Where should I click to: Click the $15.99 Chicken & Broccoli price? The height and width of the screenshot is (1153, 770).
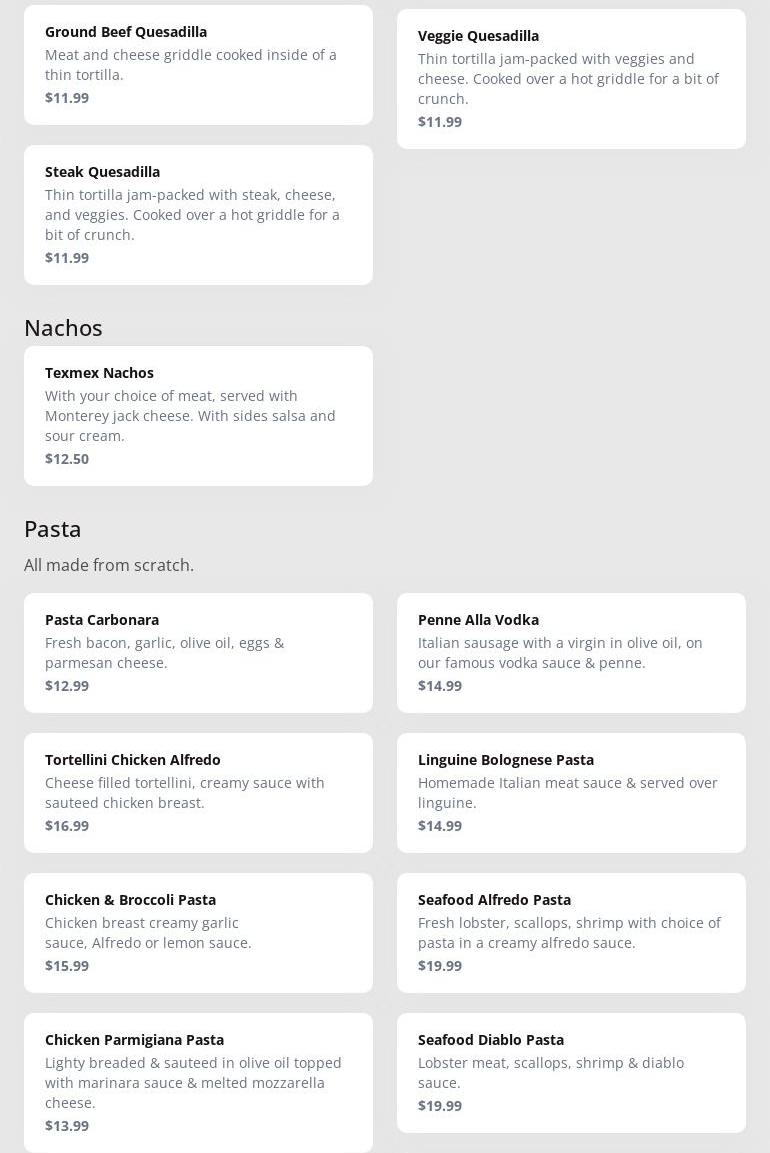click(x=67, y=966)
